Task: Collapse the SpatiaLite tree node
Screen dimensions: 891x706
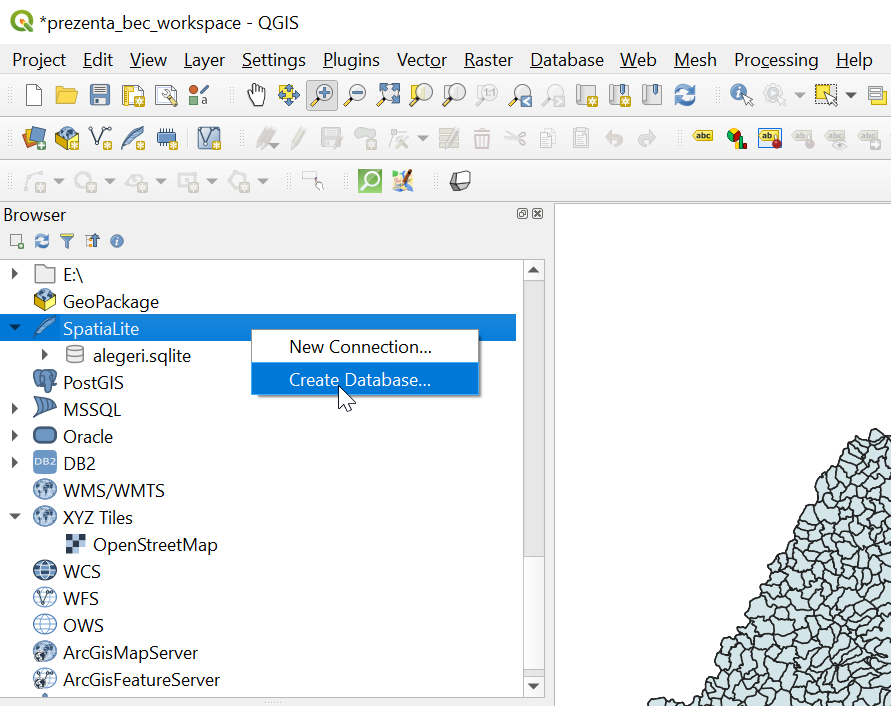Action: [15, 328]
